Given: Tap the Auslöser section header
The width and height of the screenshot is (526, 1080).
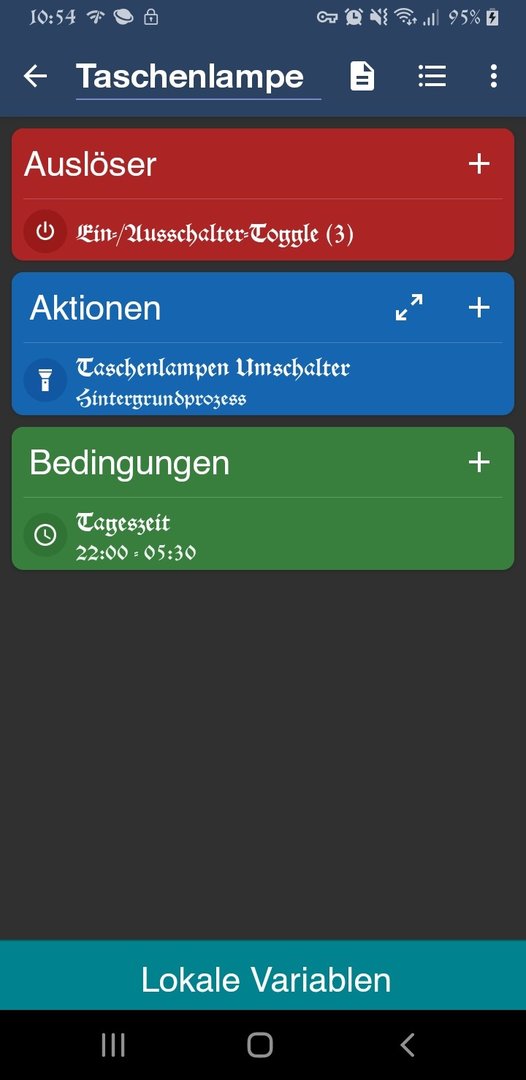Looking at the screenshot, I should pyautogui.click(x=90, y=165).
